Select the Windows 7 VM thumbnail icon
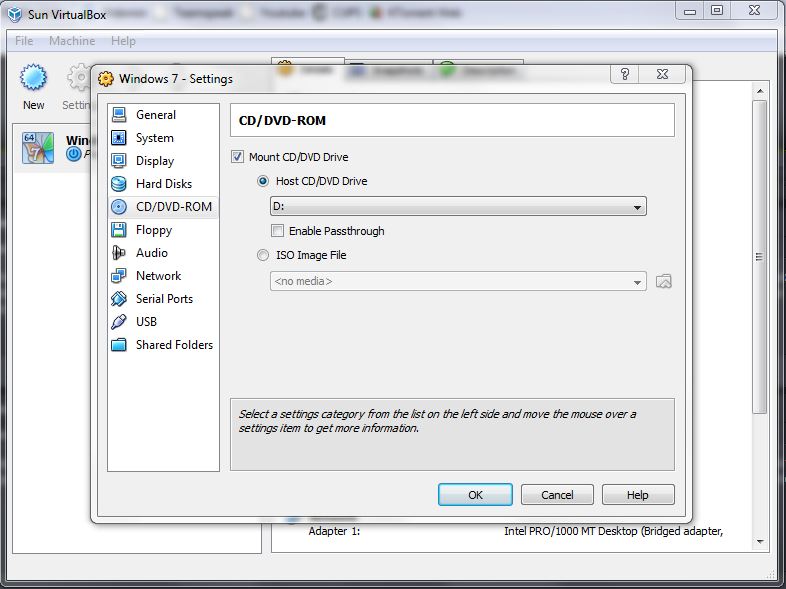 pos(38,147)
